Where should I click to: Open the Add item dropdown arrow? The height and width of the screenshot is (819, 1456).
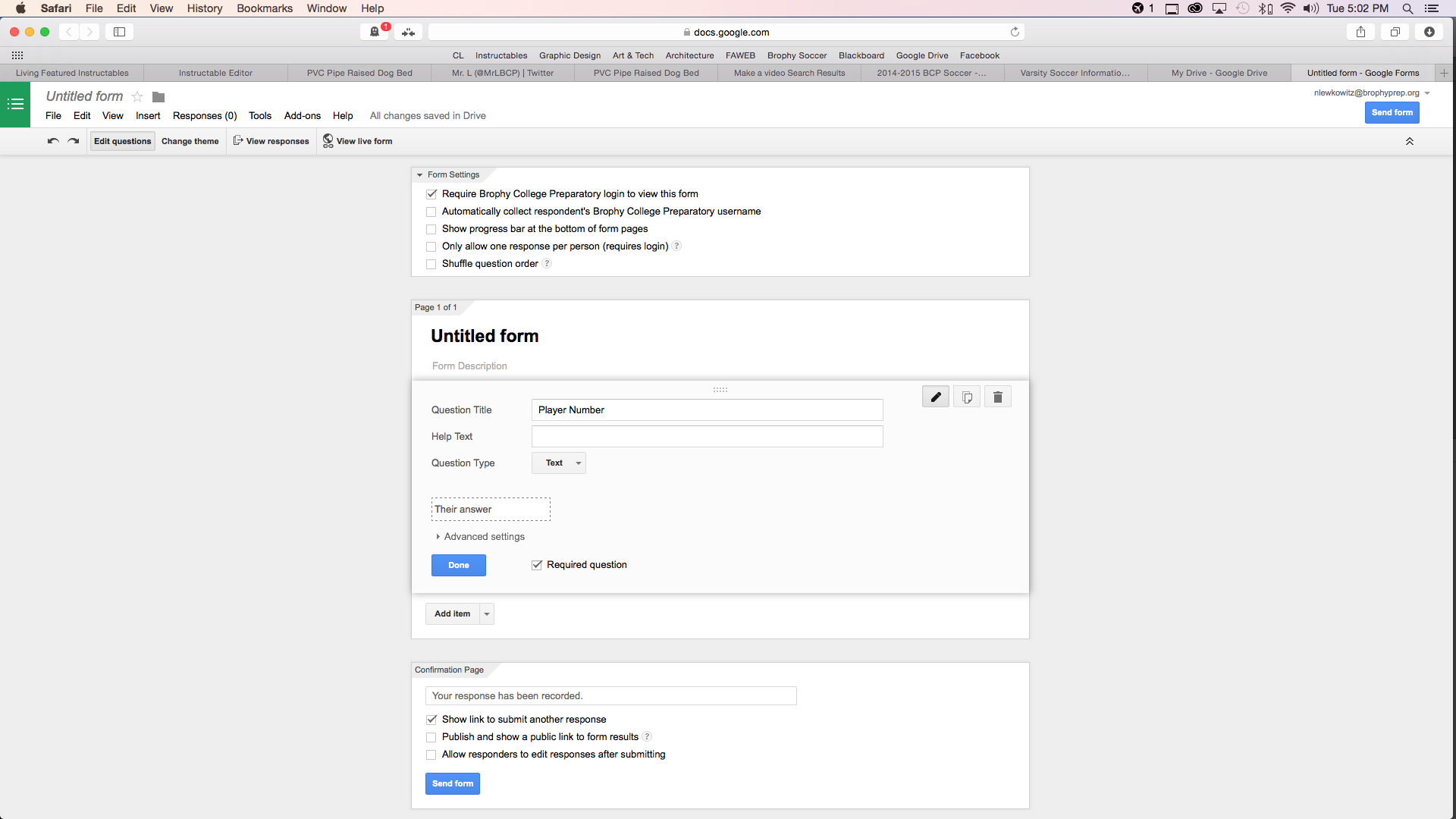487,614
